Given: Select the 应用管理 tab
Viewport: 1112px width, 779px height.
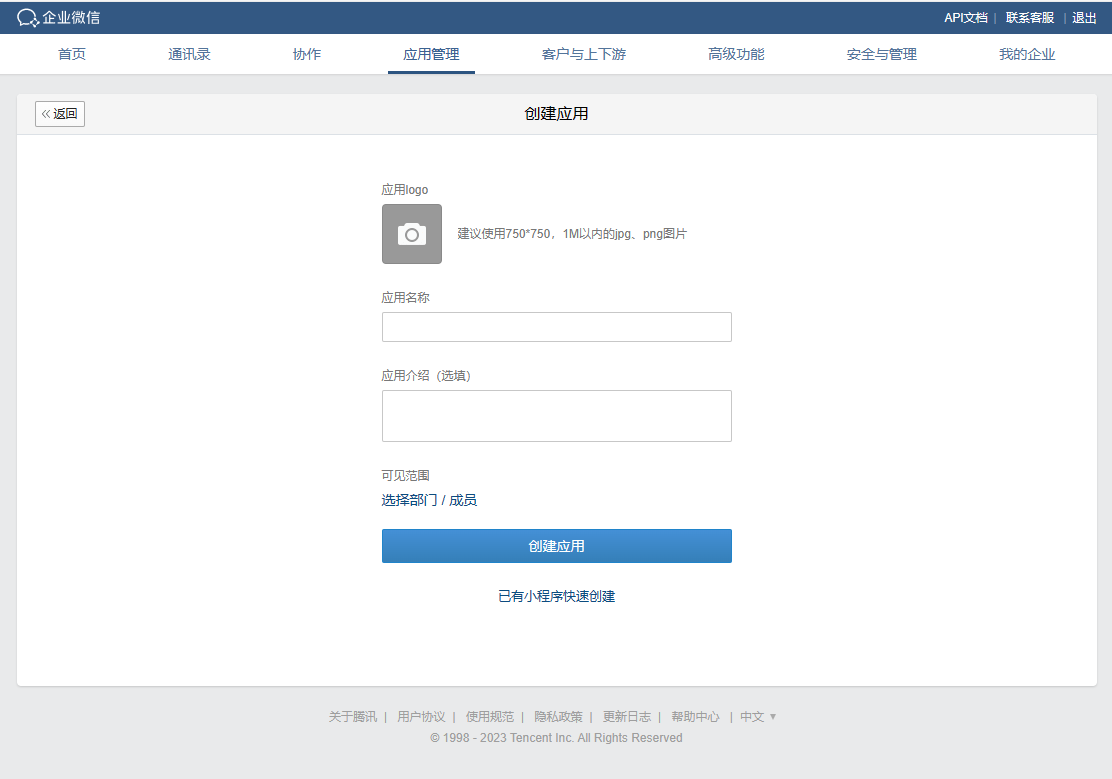Looking at the screenshot, I should (x=431, y=54).
